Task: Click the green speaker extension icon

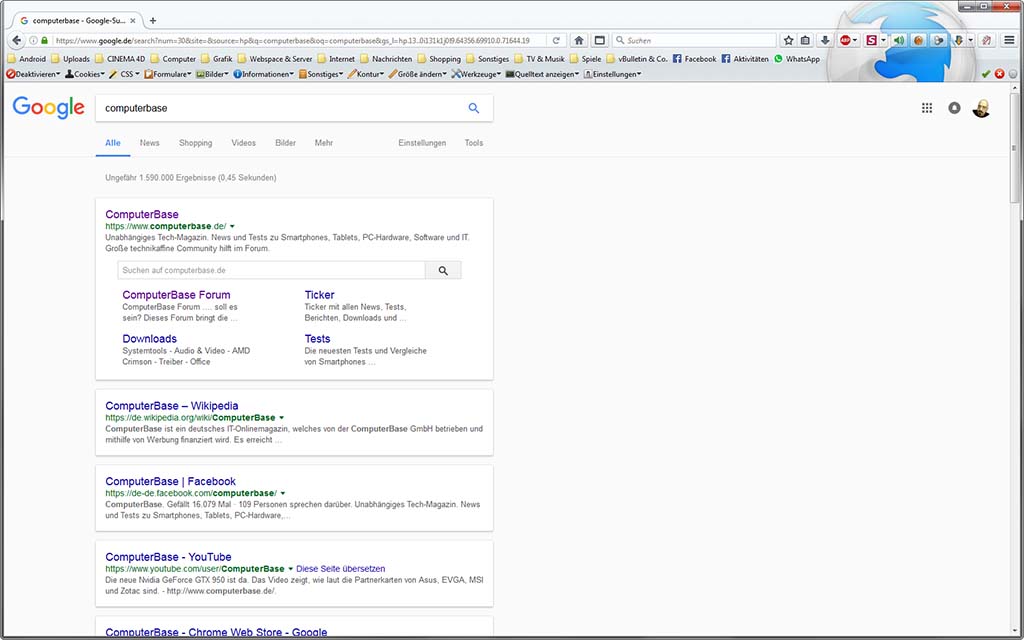Action: click(x=899, y=40)
